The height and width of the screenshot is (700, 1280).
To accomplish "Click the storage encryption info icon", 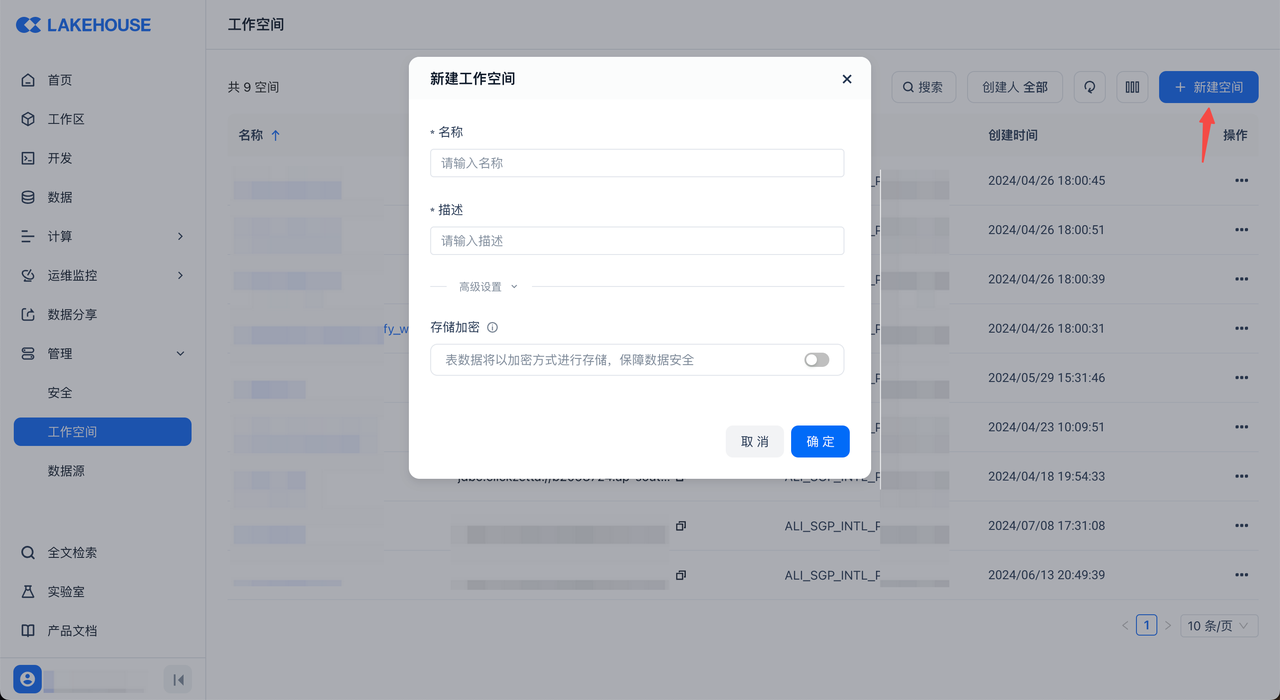I will click(492, 327).
